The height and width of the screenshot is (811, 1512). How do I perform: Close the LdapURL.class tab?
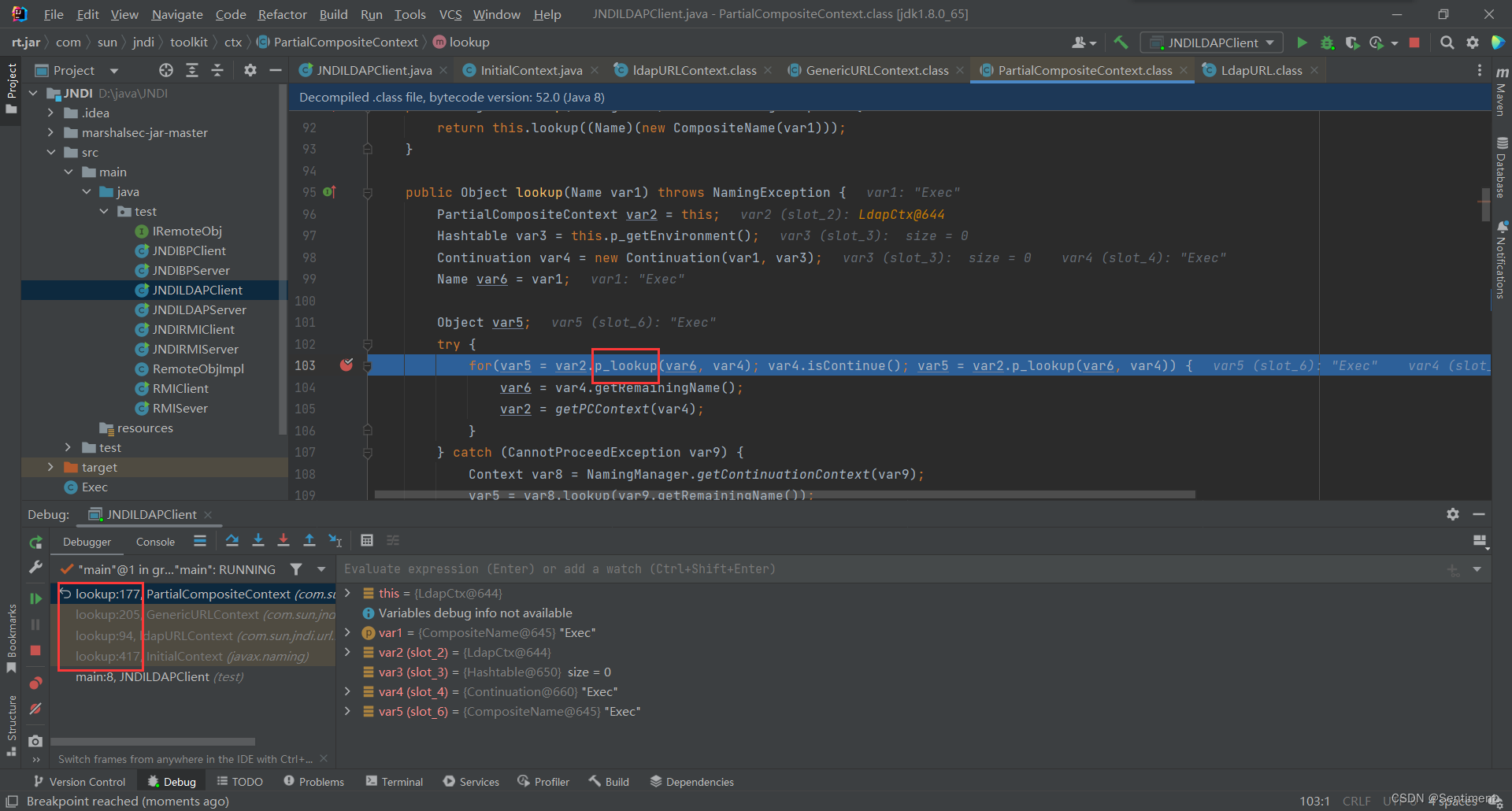coord(1314,70)
